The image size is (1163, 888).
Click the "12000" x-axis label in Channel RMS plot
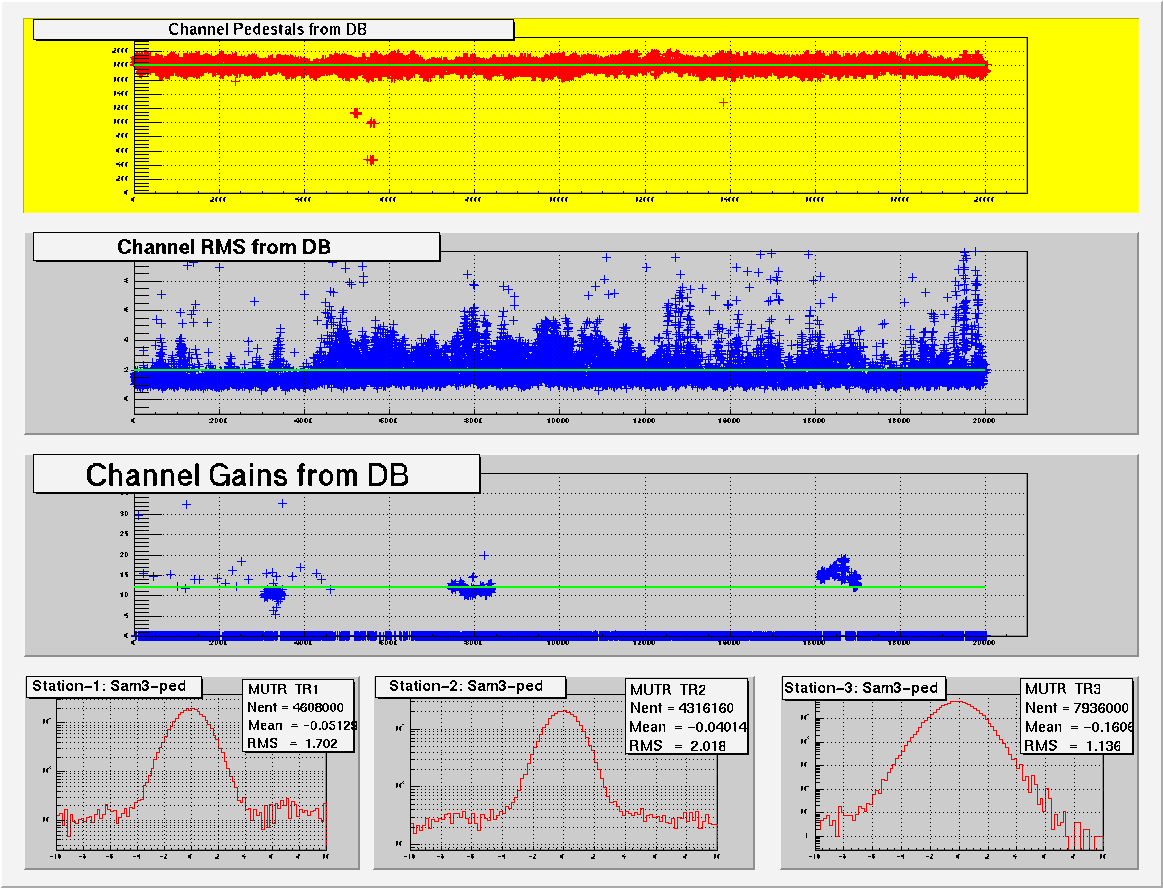click(x=644, y=421)
